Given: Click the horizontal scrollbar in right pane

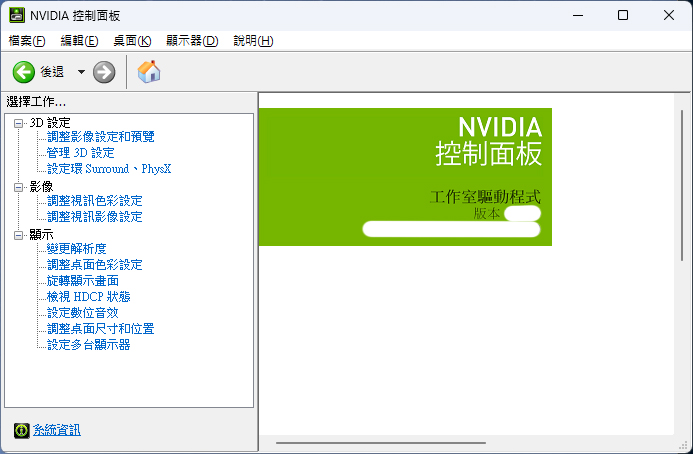Looking at the screenshot, I should [x=381, y=443].
